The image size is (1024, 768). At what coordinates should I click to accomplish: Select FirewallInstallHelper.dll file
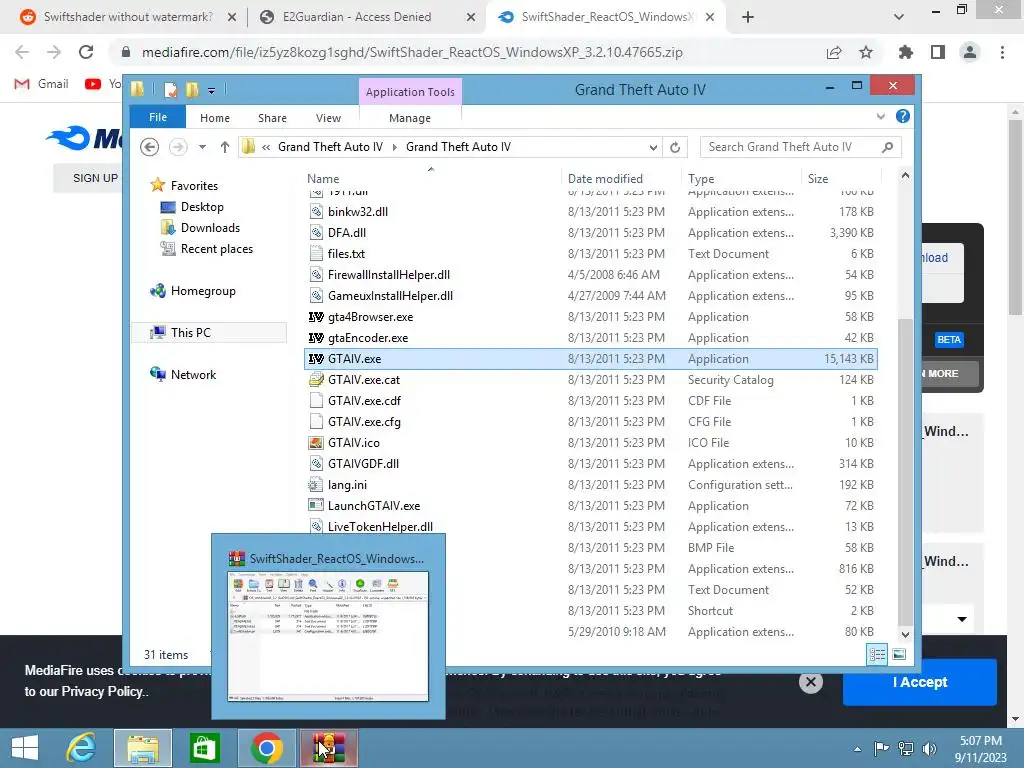(x=389, y=275)
